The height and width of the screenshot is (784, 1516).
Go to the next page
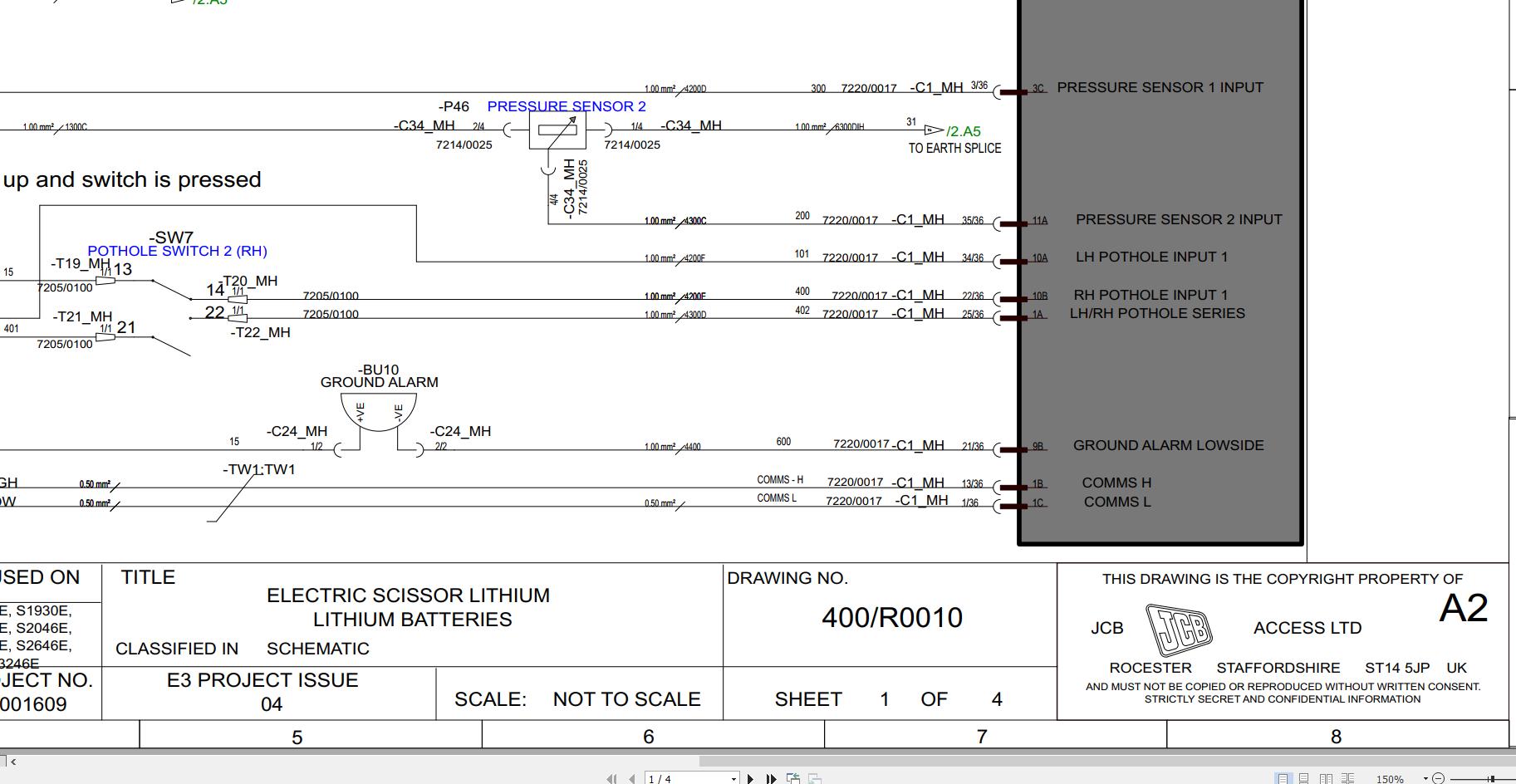click(x=750, y=779)
